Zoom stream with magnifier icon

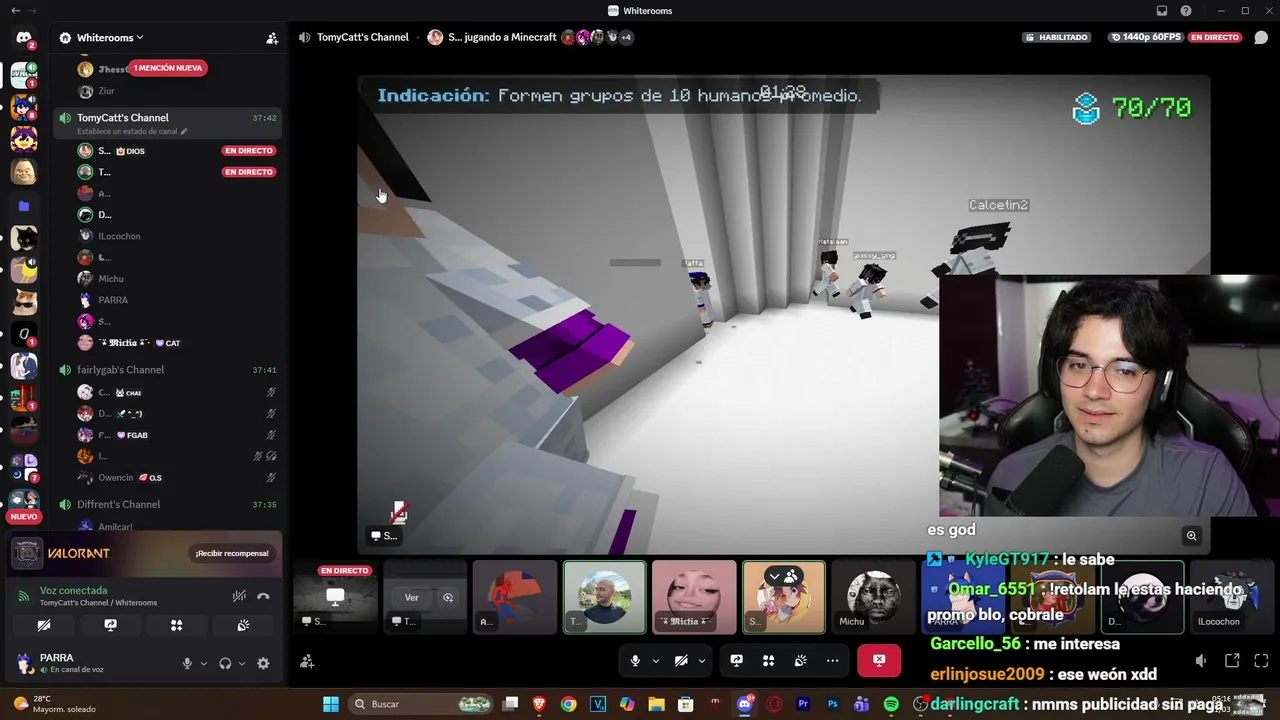(x=1191, y=536)
